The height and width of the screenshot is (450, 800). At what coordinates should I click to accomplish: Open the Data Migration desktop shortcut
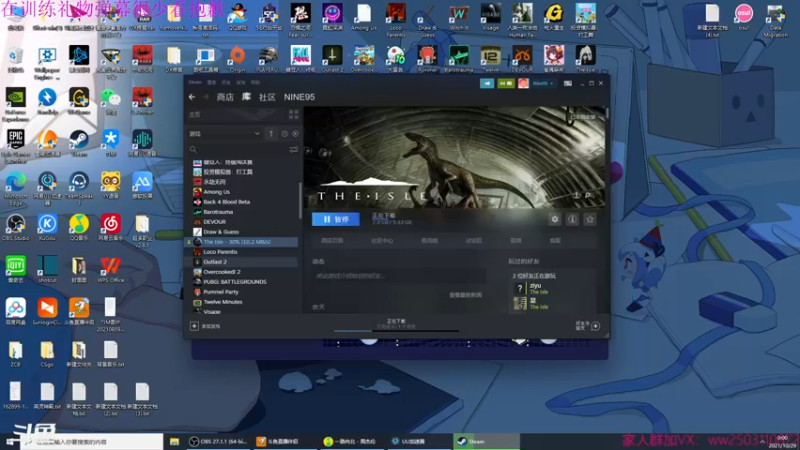click(x=776, y=20)
